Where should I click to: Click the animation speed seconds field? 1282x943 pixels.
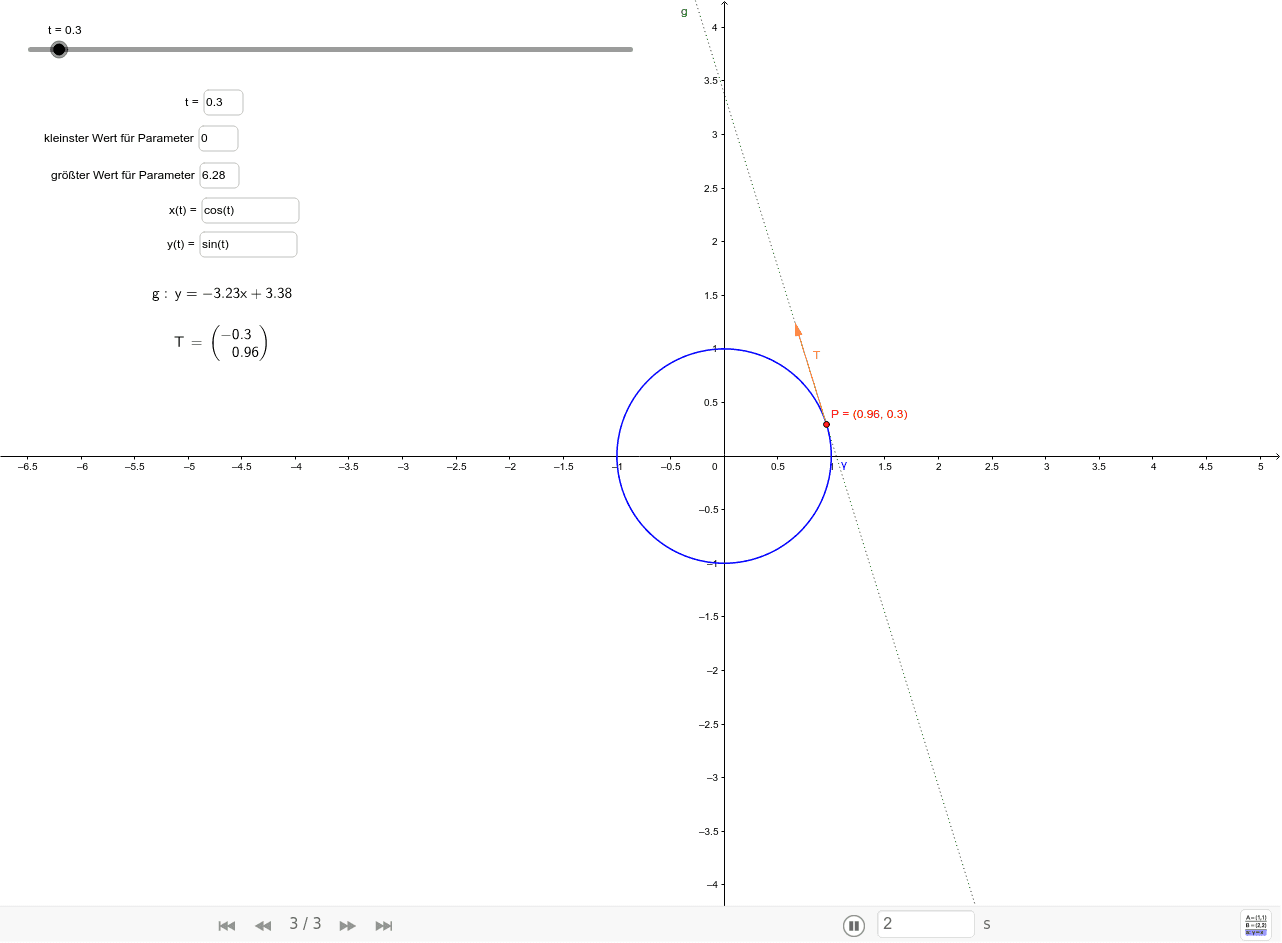(926, 924)
